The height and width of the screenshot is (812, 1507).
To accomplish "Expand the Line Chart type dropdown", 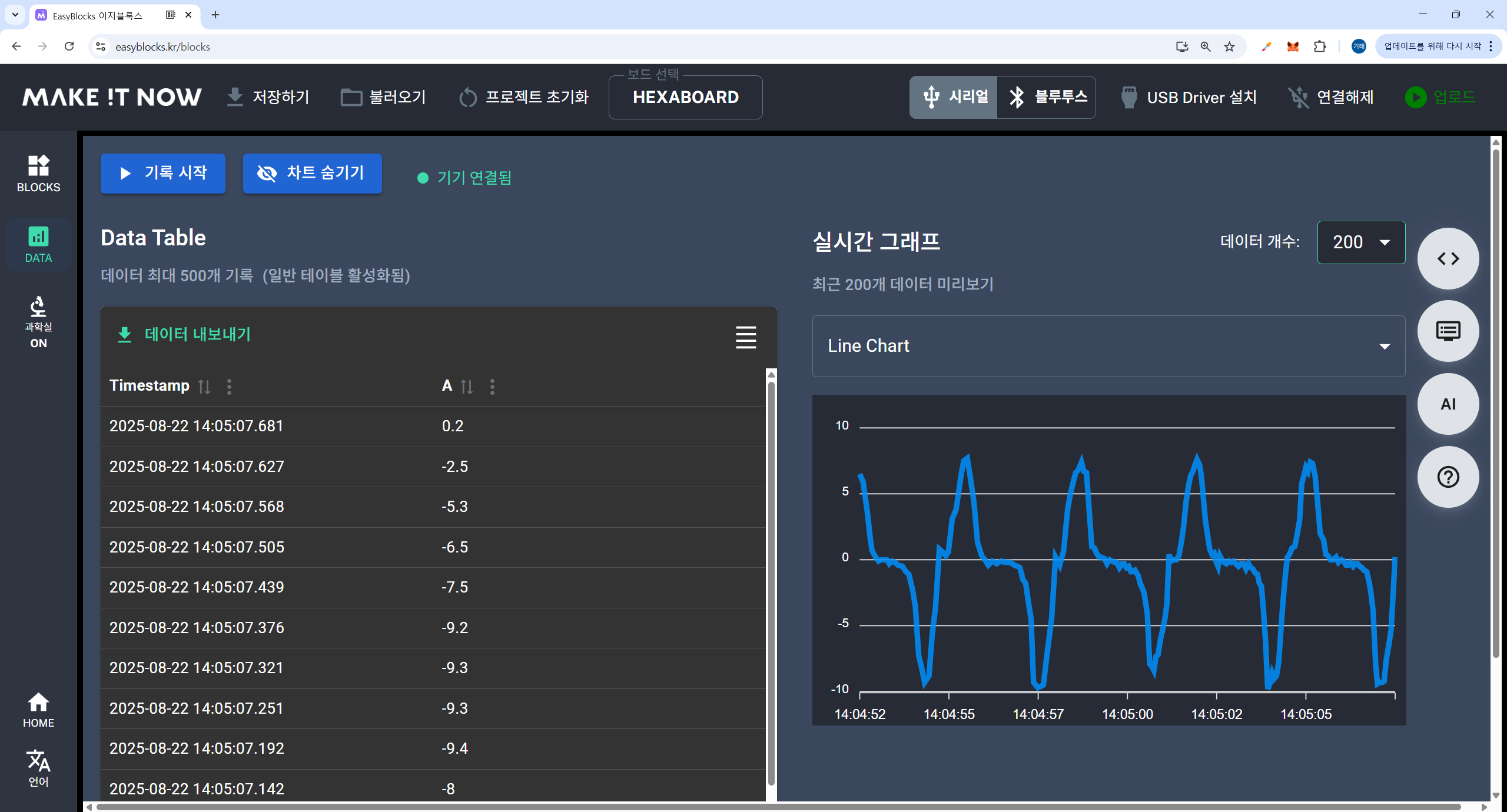I will [x=1108, y=346].
